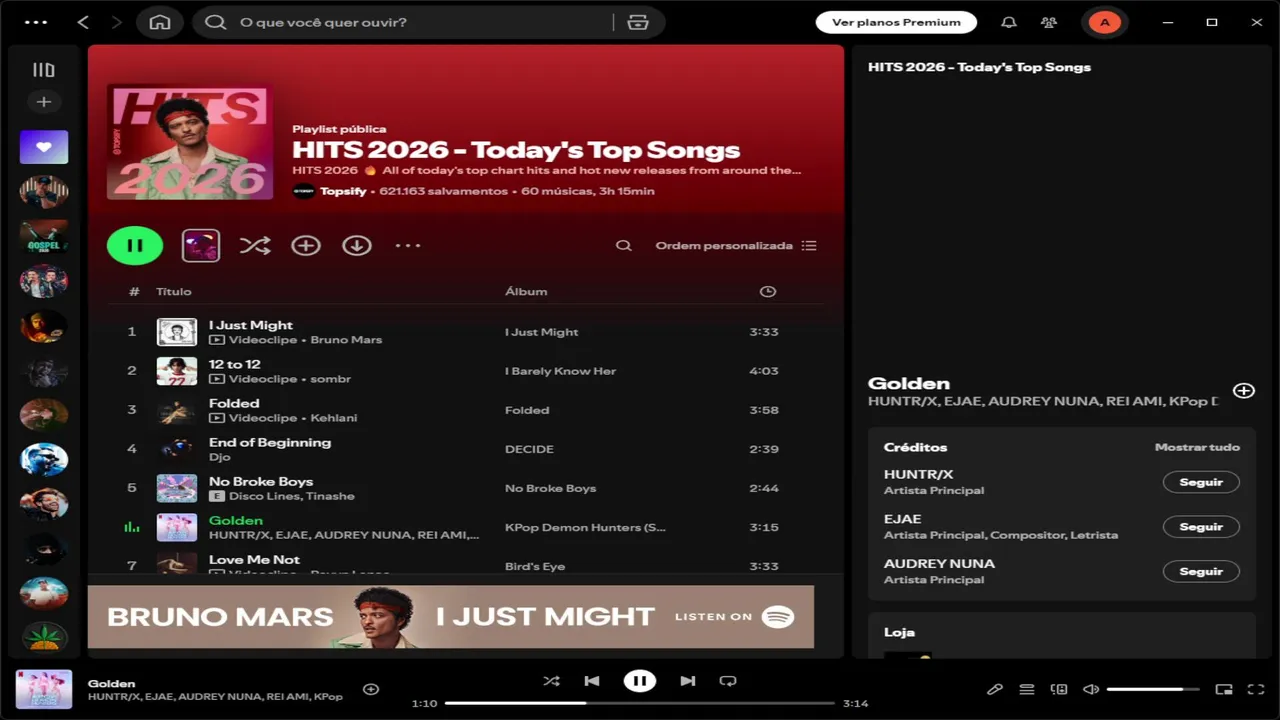Click the playlist owner 'Topsify' link
Screen dimensions: 1280x720
[x=342, y=191]
